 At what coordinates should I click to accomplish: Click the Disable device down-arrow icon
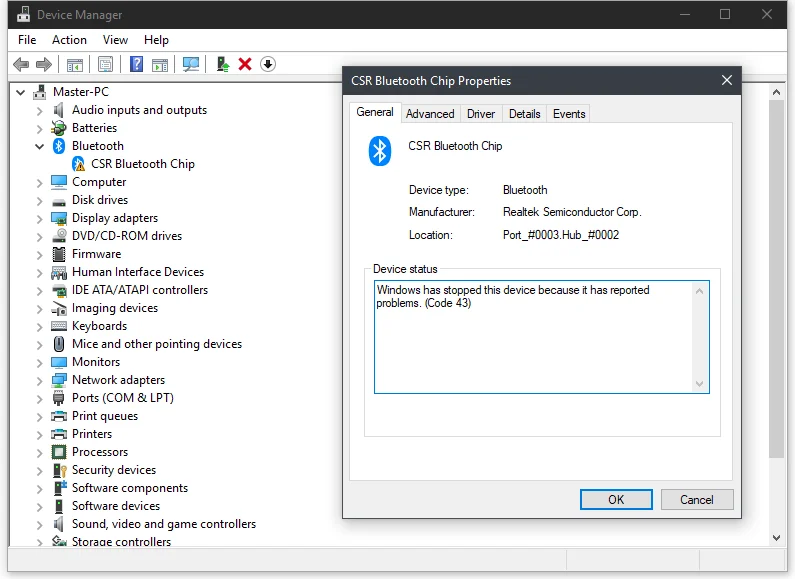268,64
